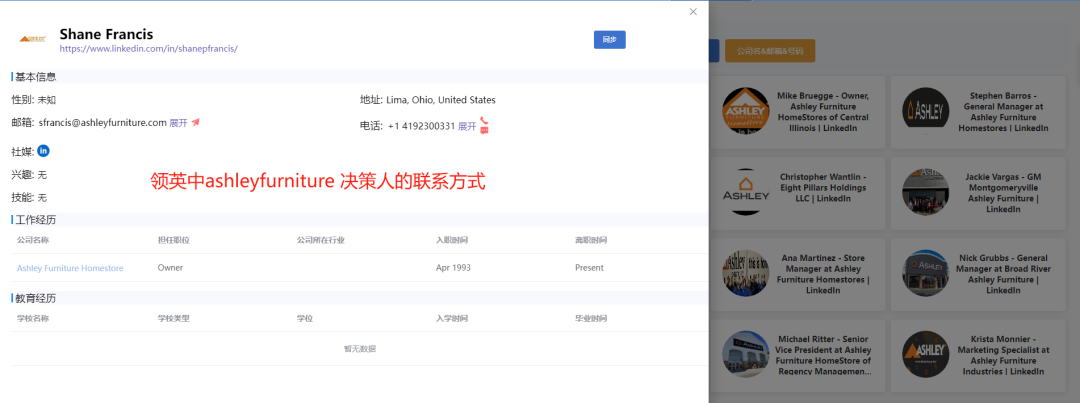Open Shane Francis LinkedIn profile URL
Screen dimensions: 1080x403
point(148,49)
